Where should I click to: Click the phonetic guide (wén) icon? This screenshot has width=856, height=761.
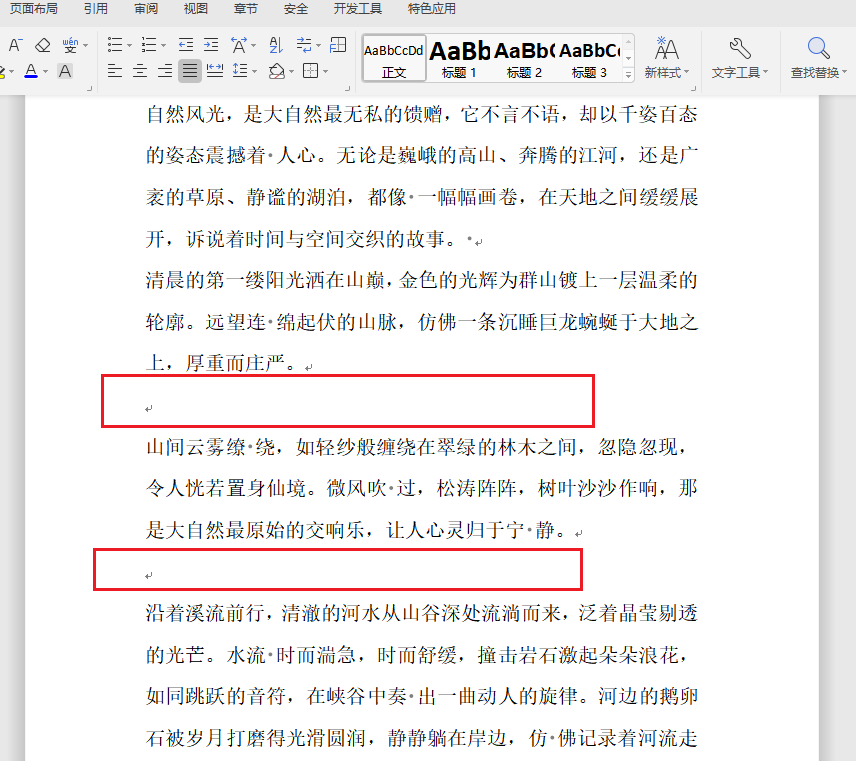pos(70,45)
